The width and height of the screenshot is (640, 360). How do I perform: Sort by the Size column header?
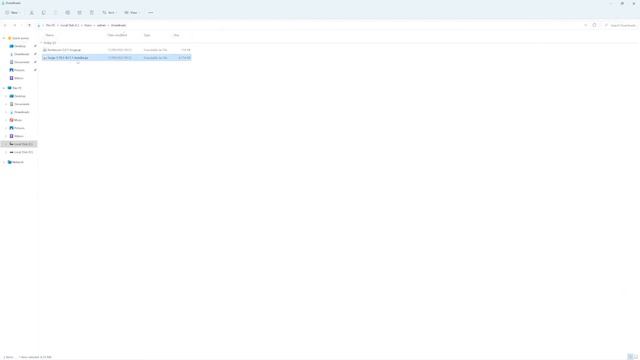click(176, 35)
